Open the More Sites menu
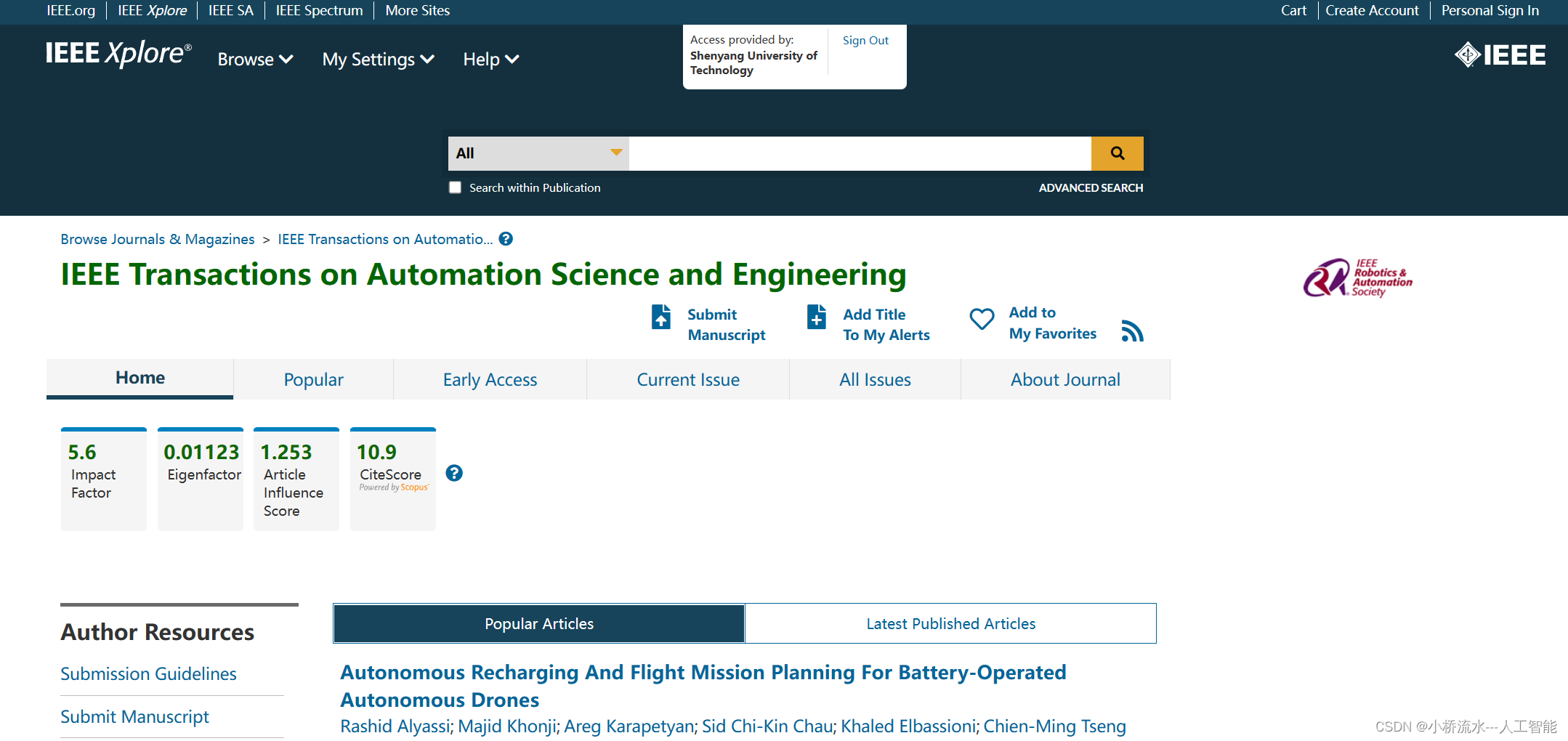Image resolution: width=1568 pixels, height=741 pixels. pos(418,10)
